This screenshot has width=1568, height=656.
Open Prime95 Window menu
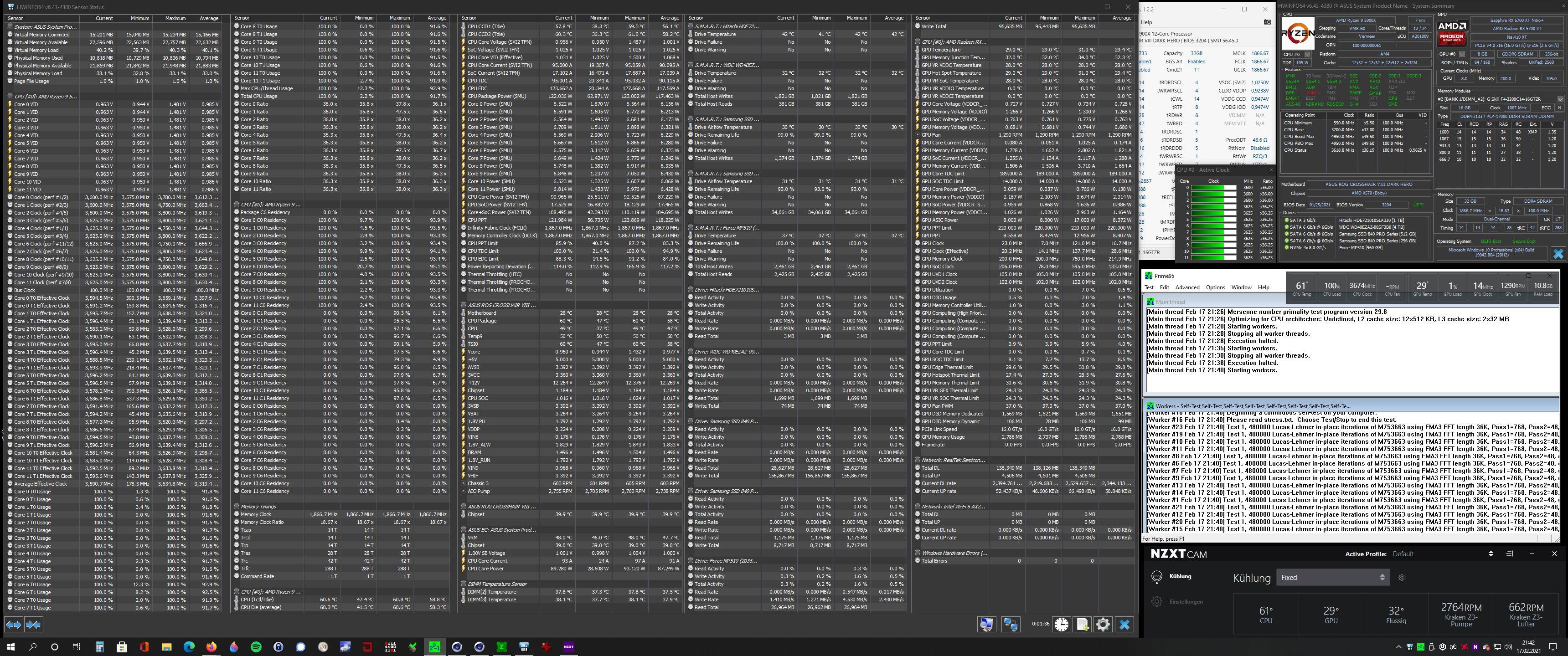[1242, 287]
